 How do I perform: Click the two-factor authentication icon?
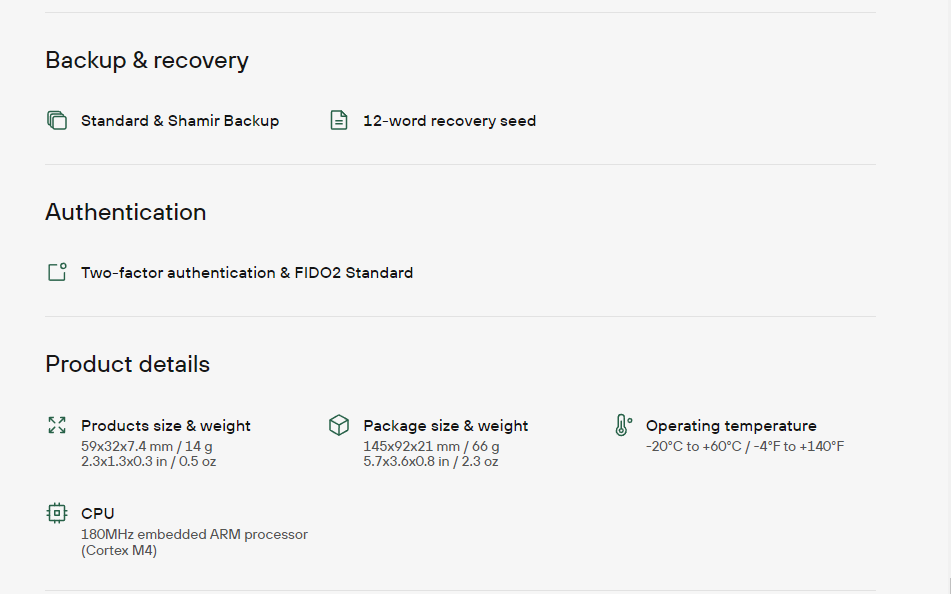(x=57, y=272)
